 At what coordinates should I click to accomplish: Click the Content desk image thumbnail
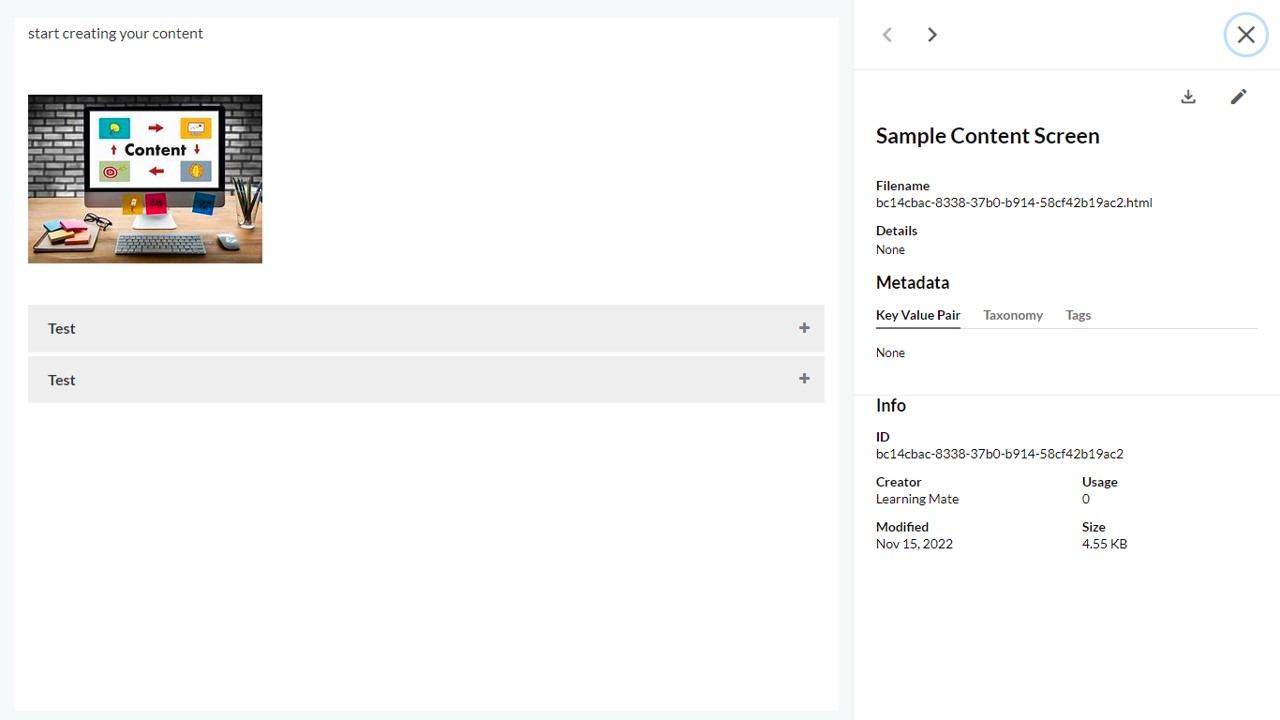click(145, 179)
